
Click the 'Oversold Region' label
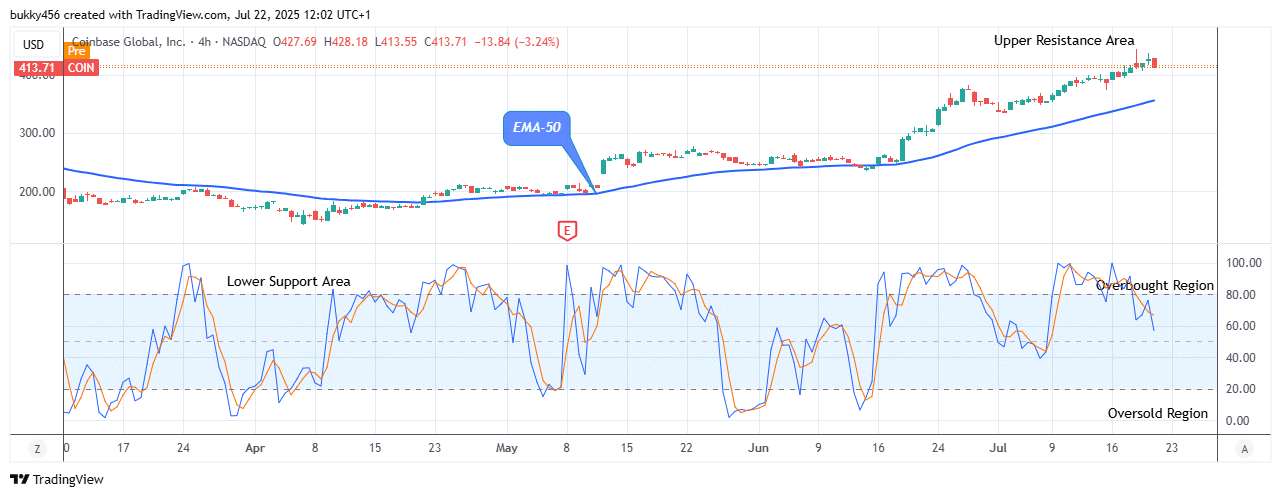point(1158,413)
